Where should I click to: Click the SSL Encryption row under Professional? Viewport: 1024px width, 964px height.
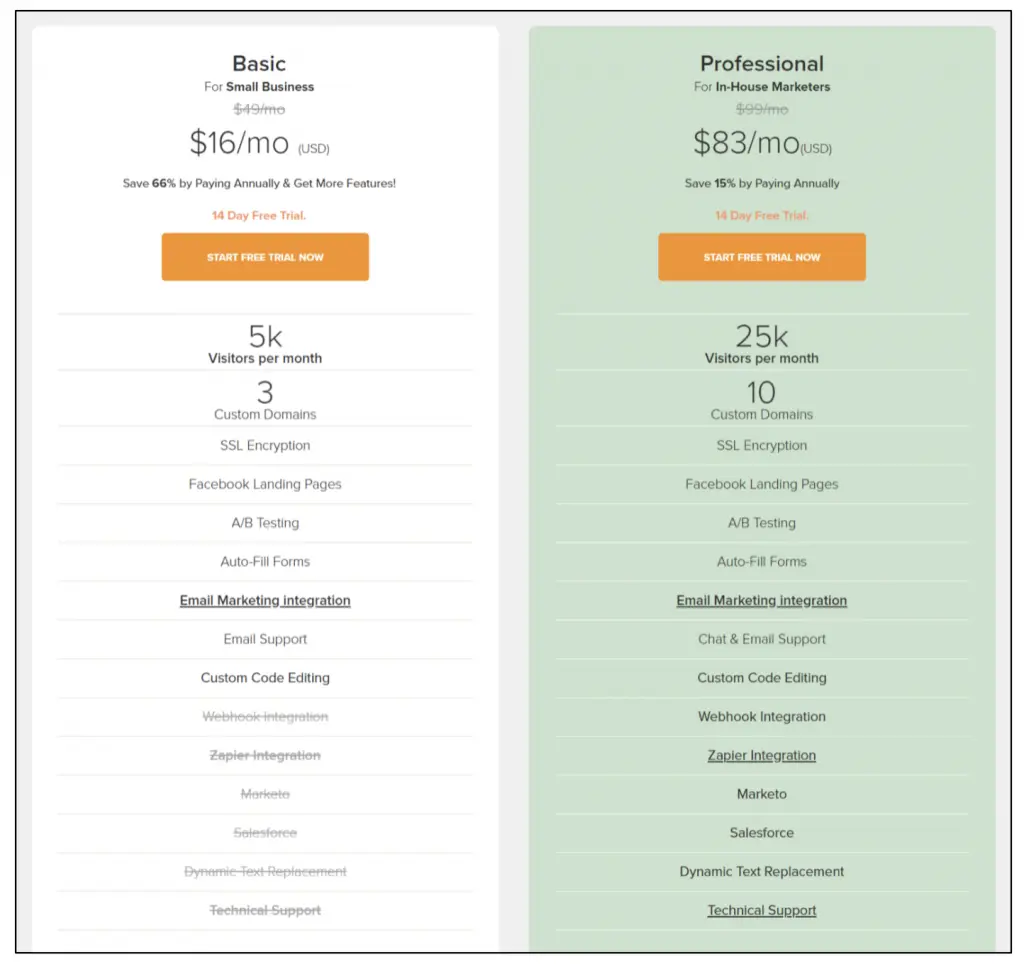[761, 445]
